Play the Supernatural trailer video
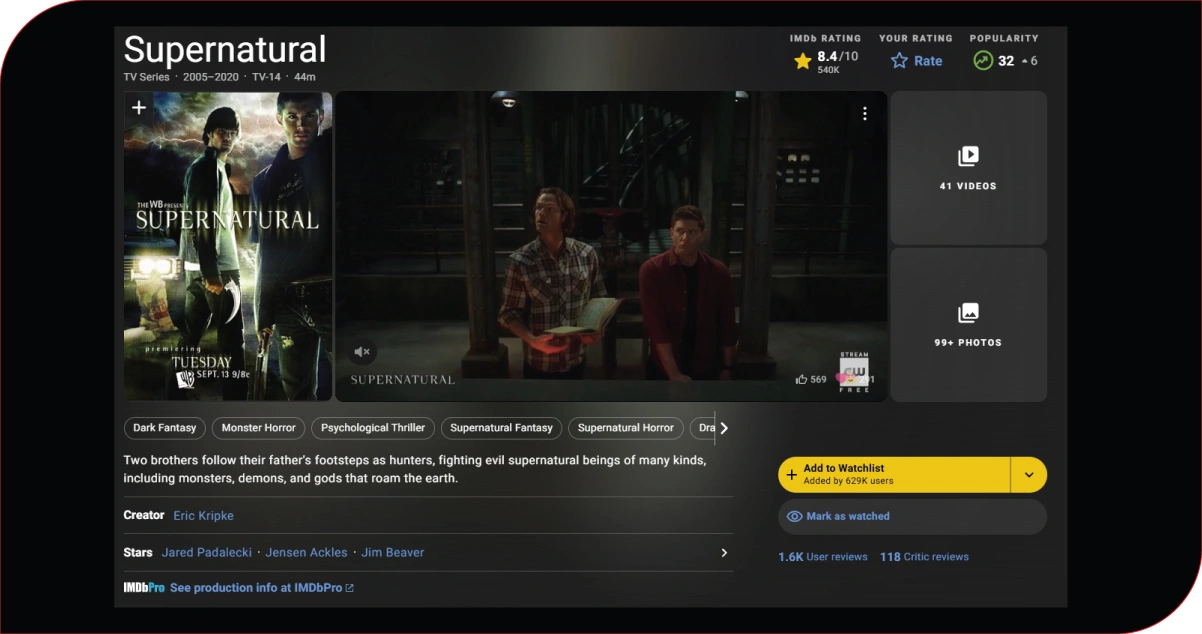 click(611, 246)
